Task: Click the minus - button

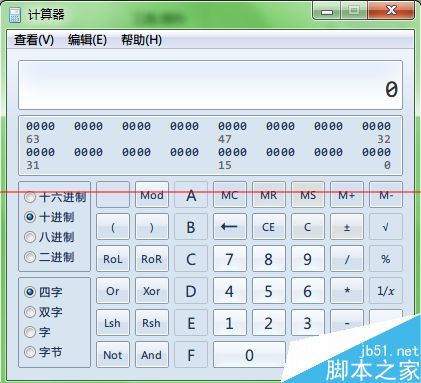Action: pyautogui.click(x=347, y=323)
